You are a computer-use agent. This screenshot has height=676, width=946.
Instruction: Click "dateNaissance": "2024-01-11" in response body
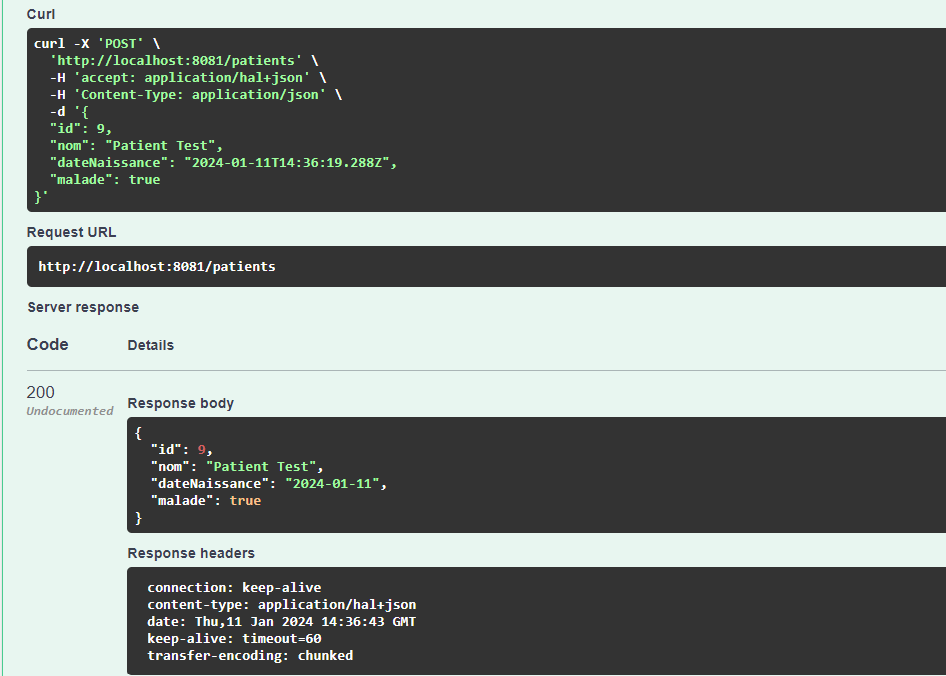pyautogui.click(x=268, y=483)
